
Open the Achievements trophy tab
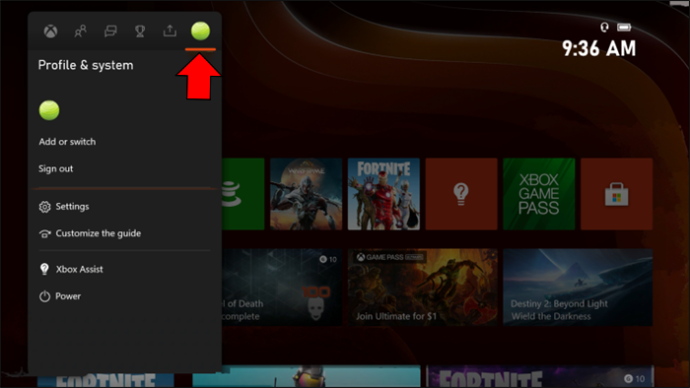pyautogui.click(x=140, y=31)
